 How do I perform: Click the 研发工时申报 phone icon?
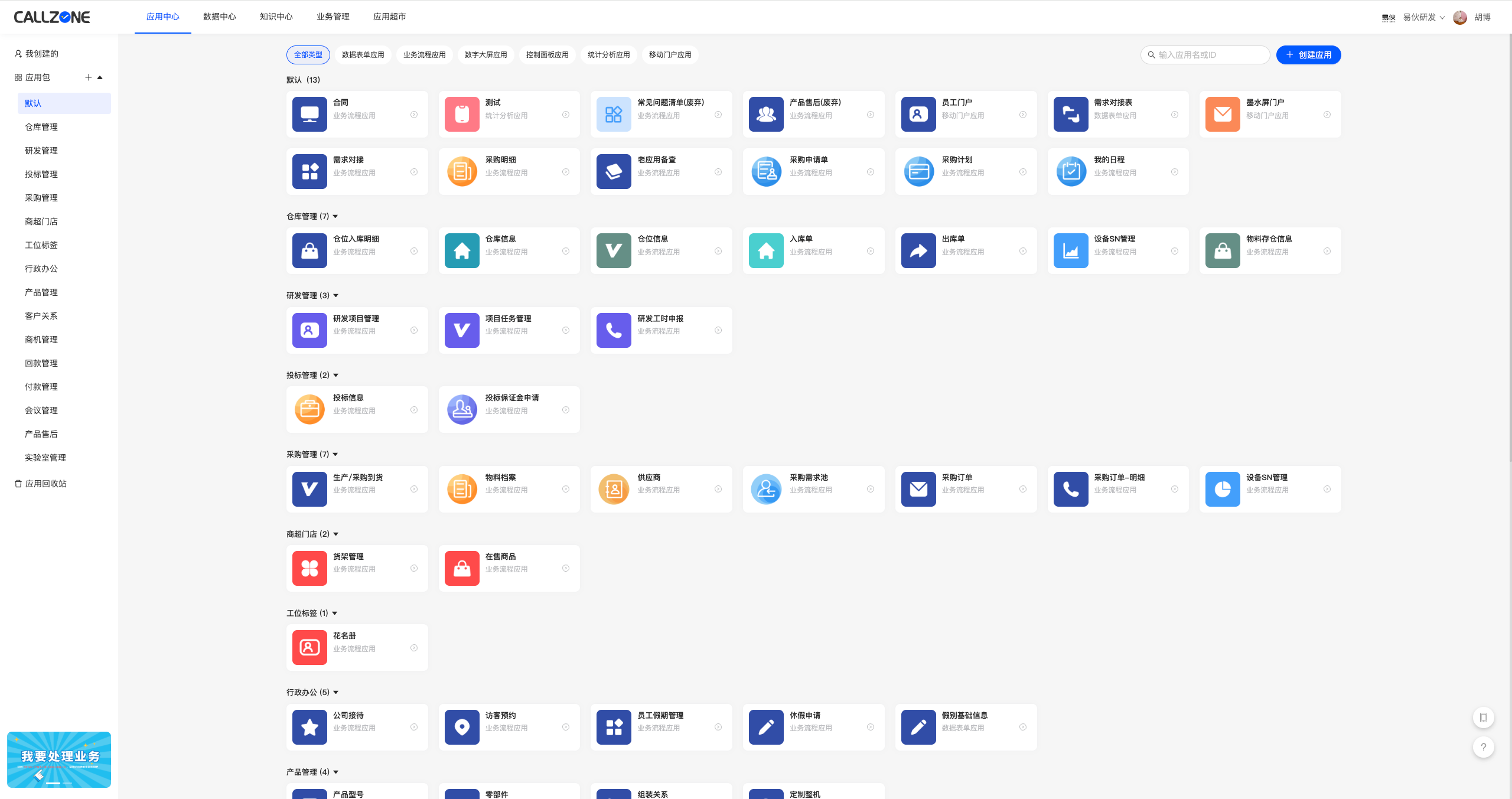[x=614, y=330]
